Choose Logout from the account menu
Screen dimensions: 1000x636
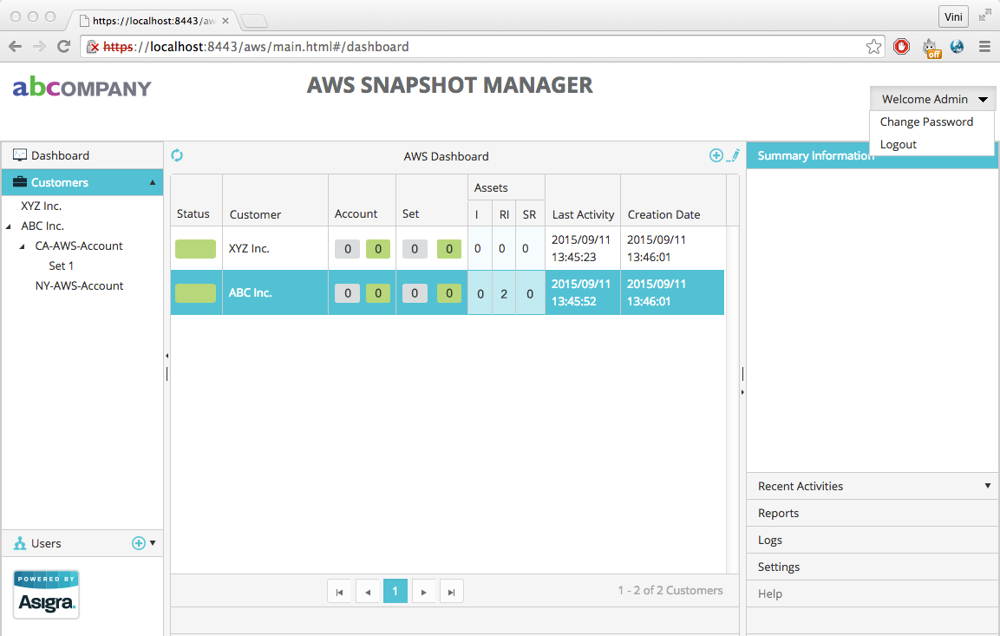coord(897,144)
